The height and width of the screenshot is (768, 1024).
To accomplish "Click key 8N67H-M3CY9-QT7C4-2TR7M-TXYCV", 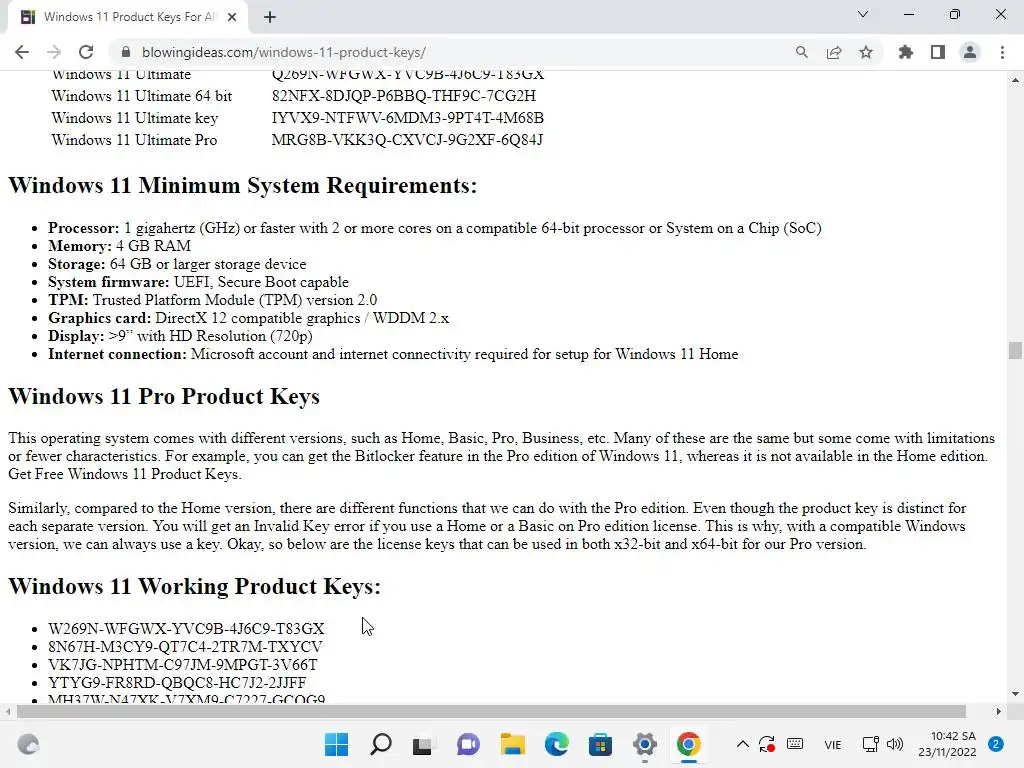I will point(185,647).
